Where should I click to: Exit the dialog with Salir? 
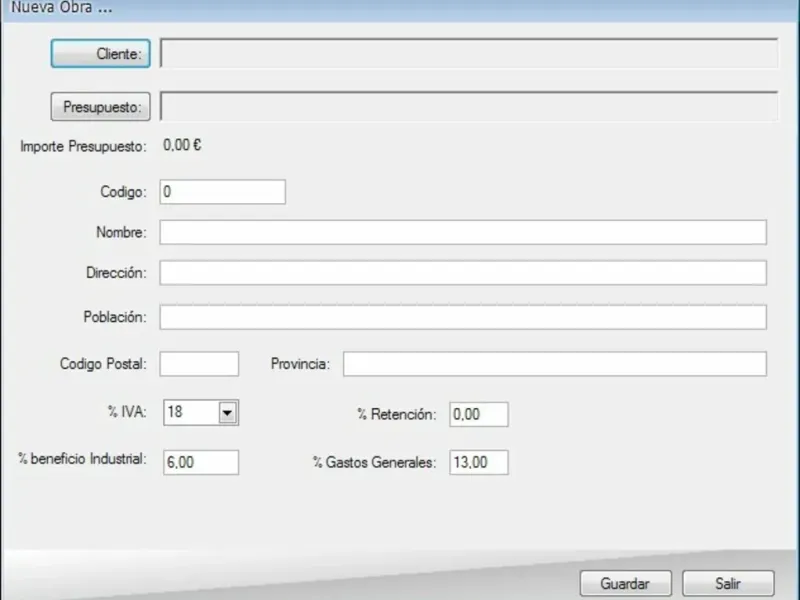728,583
